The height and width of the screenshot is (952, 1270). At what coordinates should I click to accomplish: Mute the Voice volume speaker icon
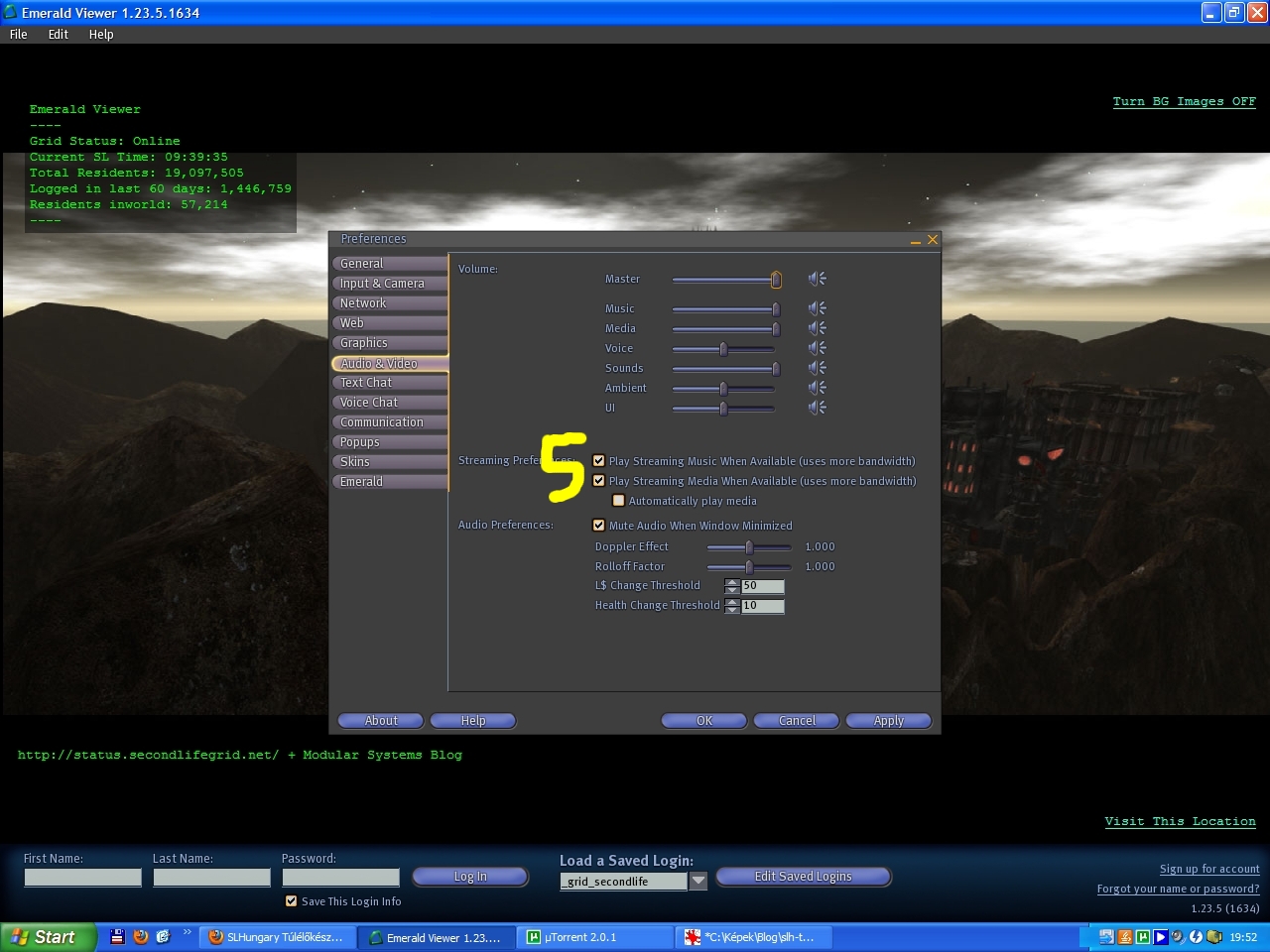[817, 348]
